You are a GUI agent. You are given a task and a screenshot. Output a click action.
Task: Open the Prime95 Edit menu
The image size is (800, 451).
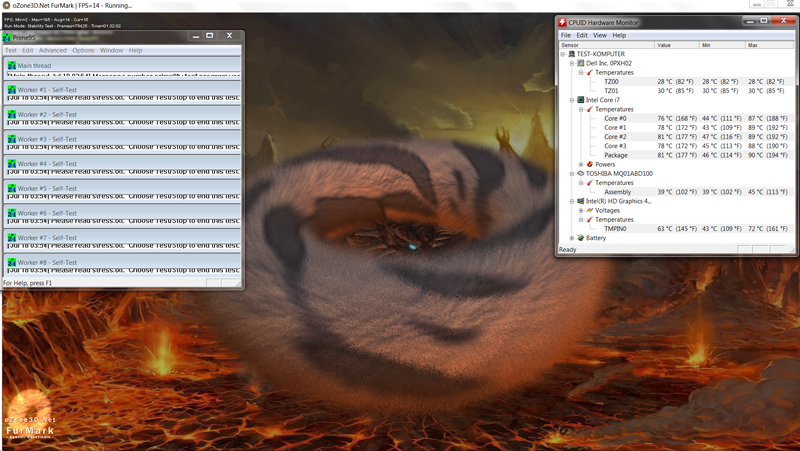click(28, 50)
